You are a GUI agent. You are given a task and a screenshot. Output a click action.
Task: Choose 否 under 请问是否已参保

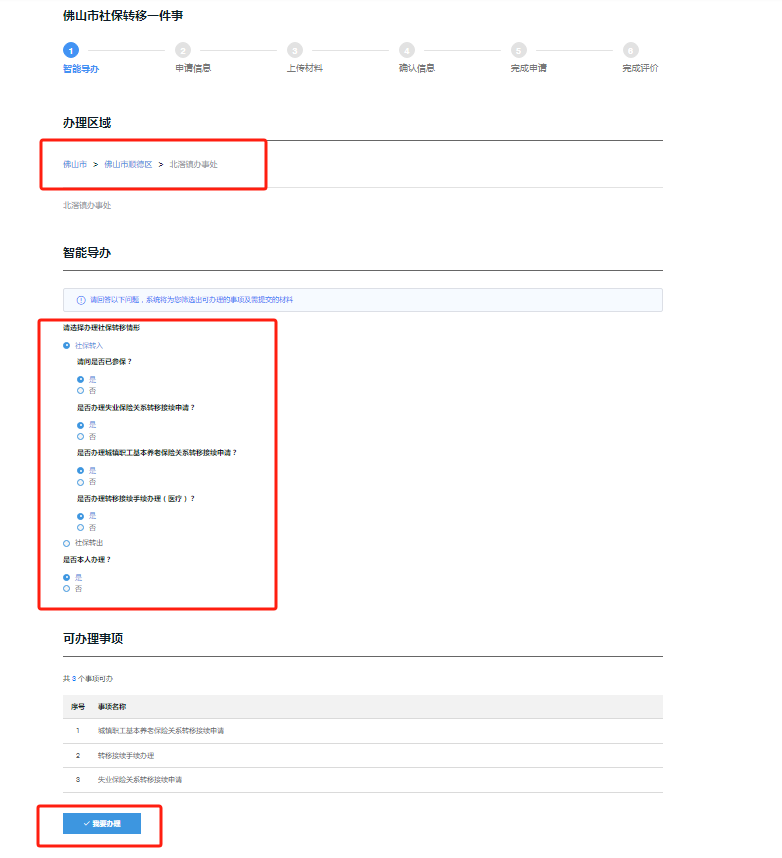(x=81, y=391)
